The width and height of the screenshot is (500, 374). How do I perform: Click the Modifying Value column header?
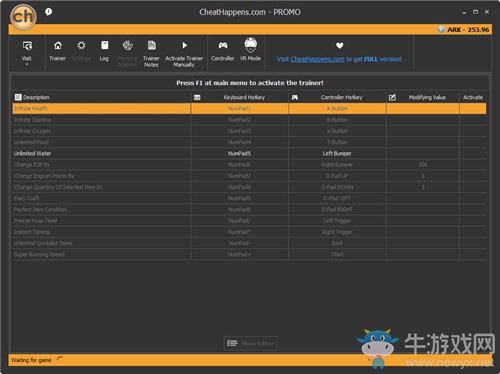point(427,97)
